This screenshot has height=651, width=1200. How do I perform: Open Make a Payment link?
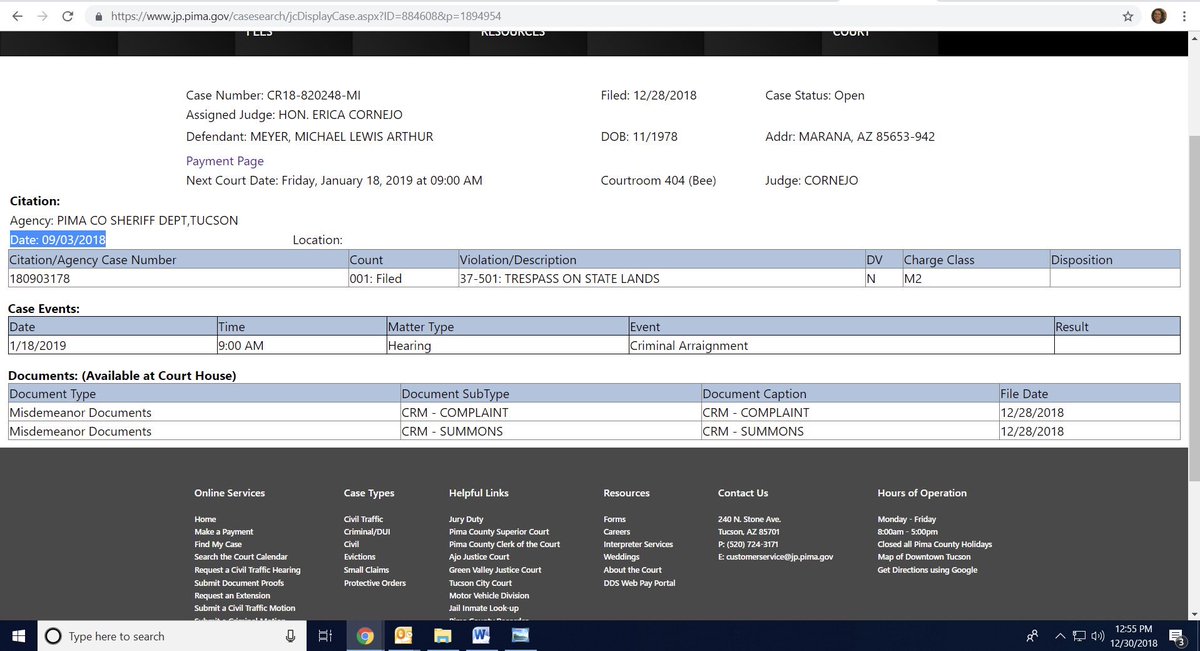(224, 532)
